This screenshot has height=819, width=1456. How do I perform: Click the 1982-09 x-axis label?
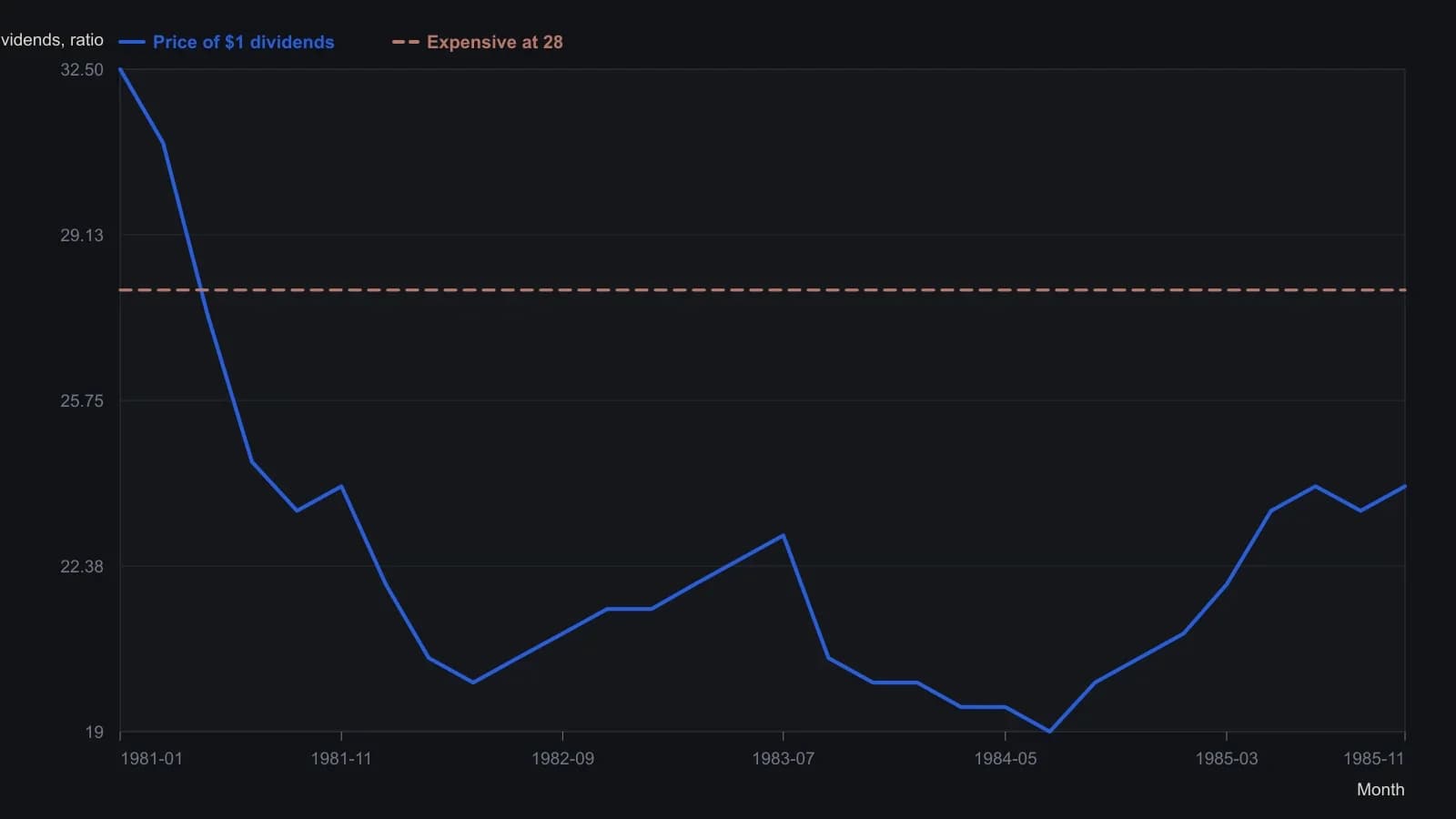click(x=562, y=759)
